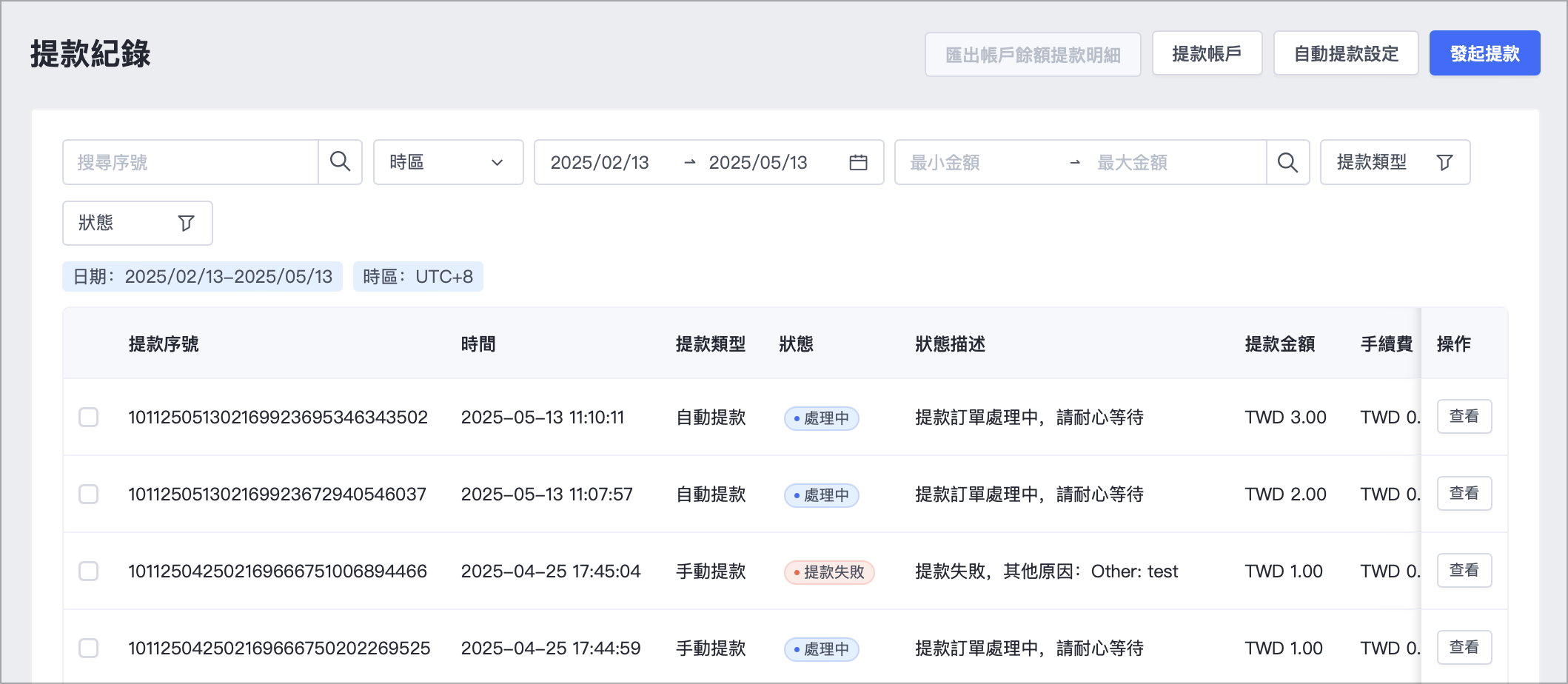
Task: Click the 手續費 column header
Action: (x=1387, y=343)
